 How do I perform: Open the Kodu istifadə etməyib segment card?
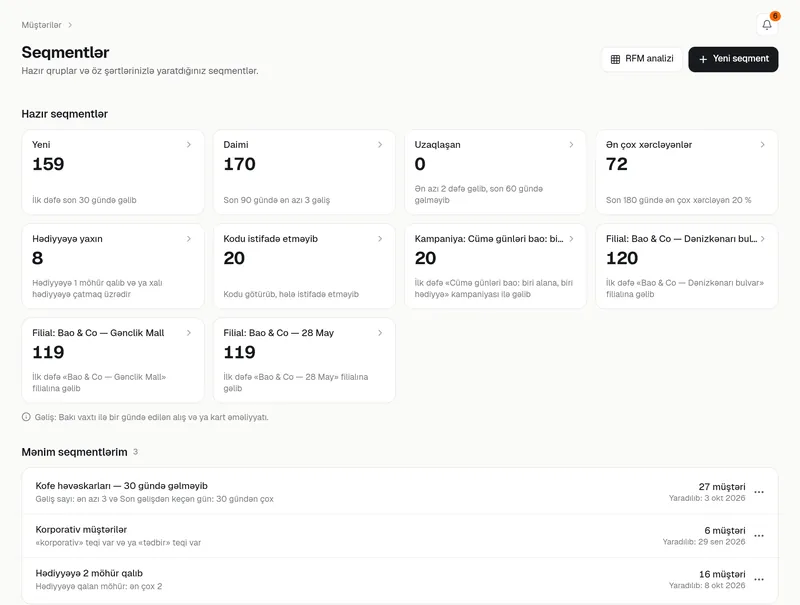[x=304, y=266]
